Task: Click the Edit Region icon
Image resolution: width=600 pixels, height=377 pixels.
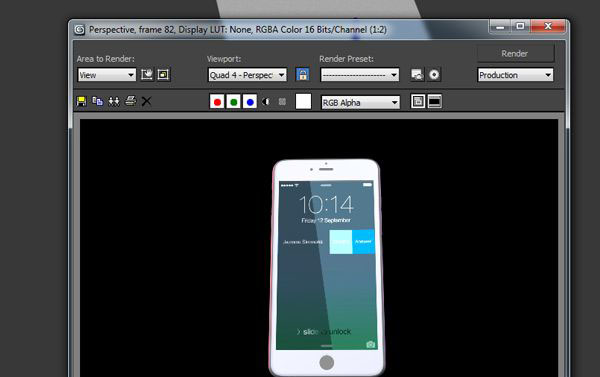Action: click(x=147, y=75)
